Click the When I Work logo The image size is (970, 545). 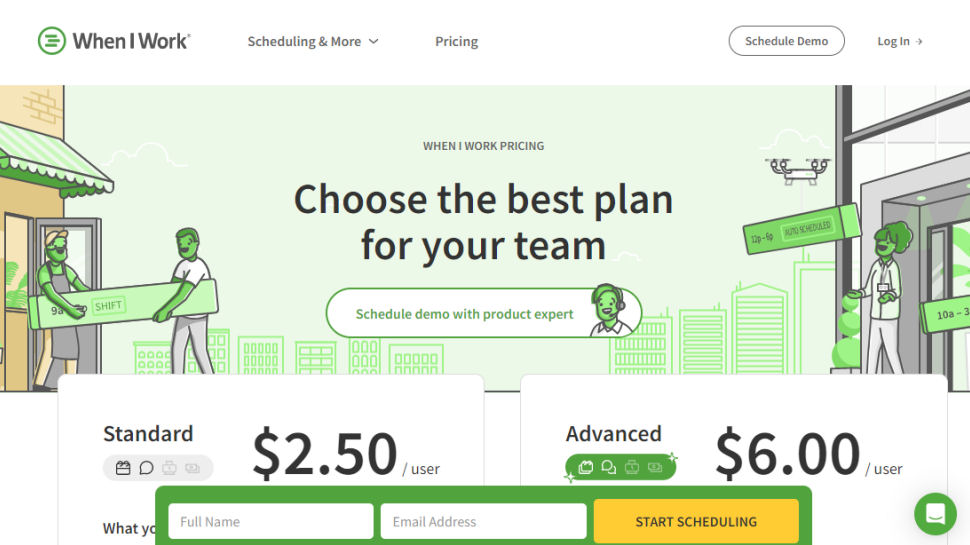(114, 41)
